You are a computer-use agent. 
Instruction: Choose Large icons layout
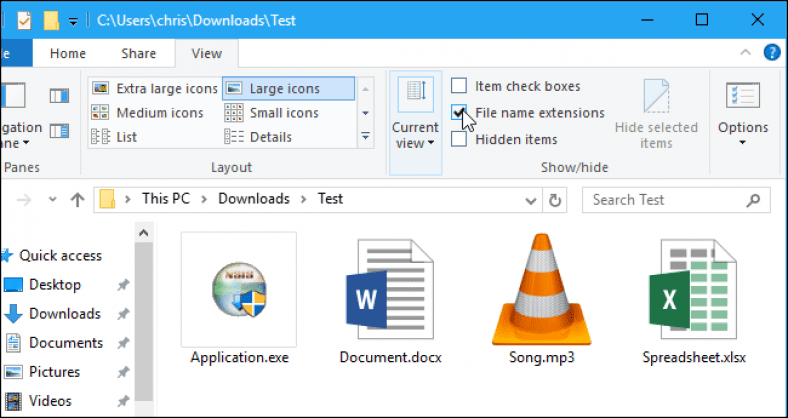coord(288,88)
